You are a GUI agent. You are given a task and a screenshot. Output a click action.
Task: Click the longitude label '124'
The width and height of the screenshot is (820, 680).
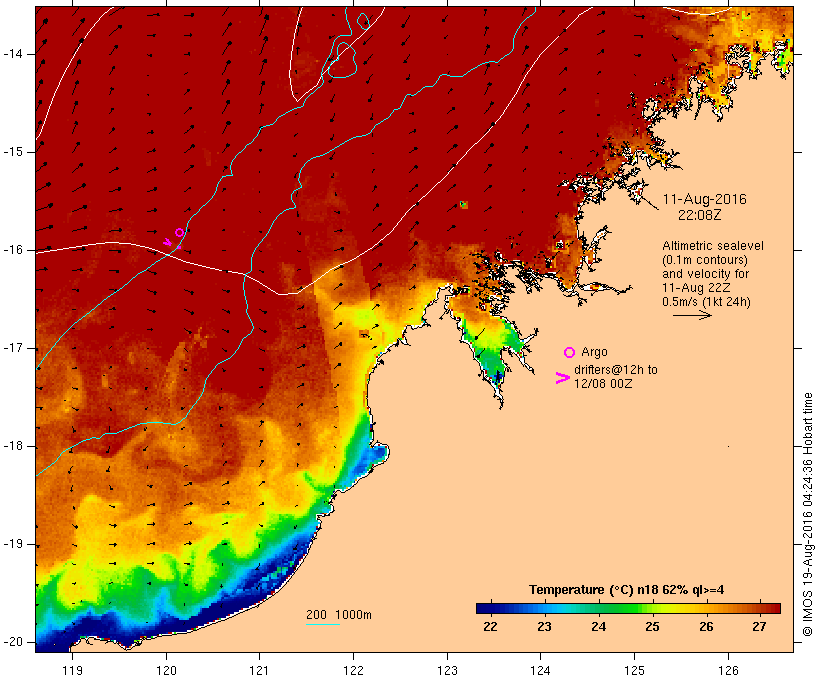540,670
